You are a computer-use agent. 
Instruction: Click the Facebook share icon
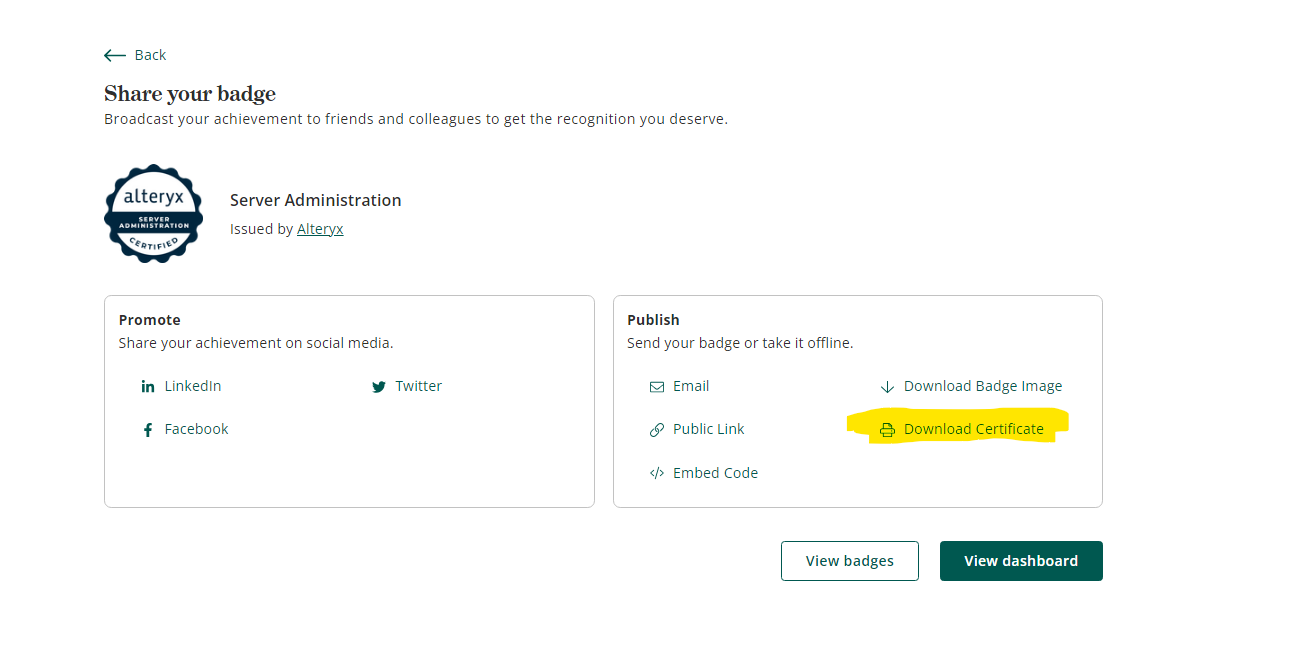(148, 429)
